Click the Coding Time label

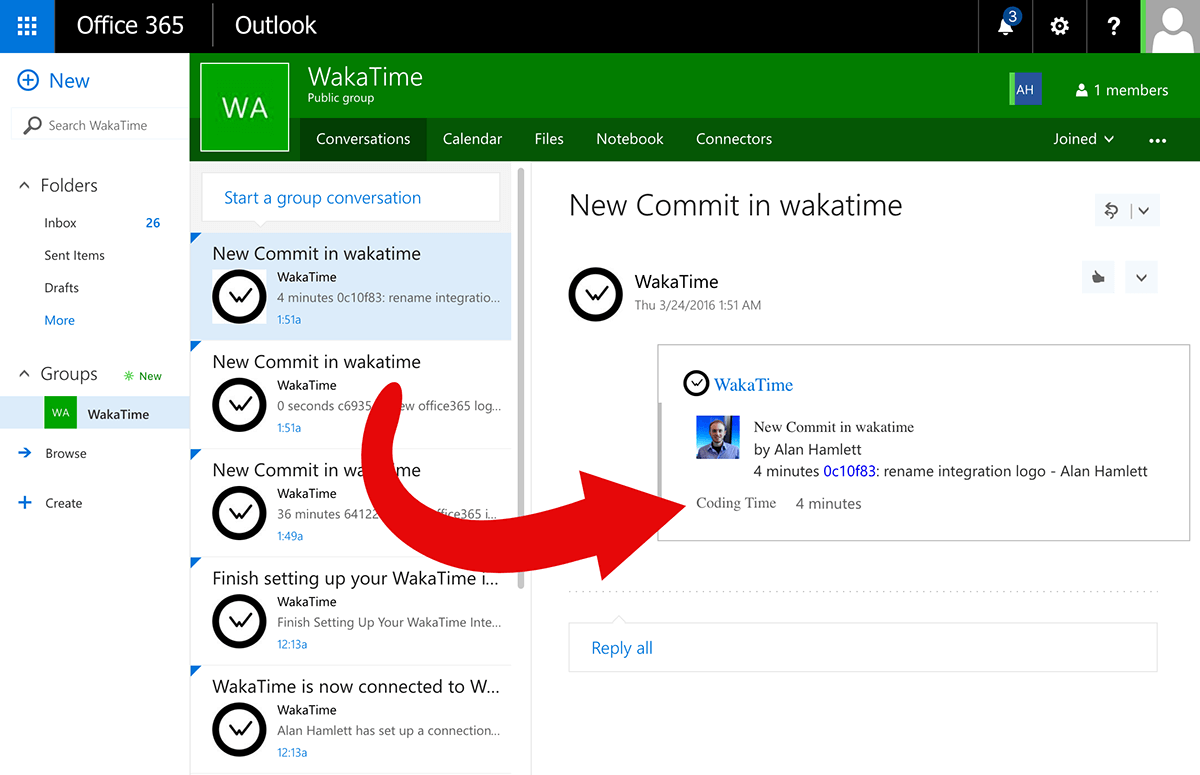736,503
